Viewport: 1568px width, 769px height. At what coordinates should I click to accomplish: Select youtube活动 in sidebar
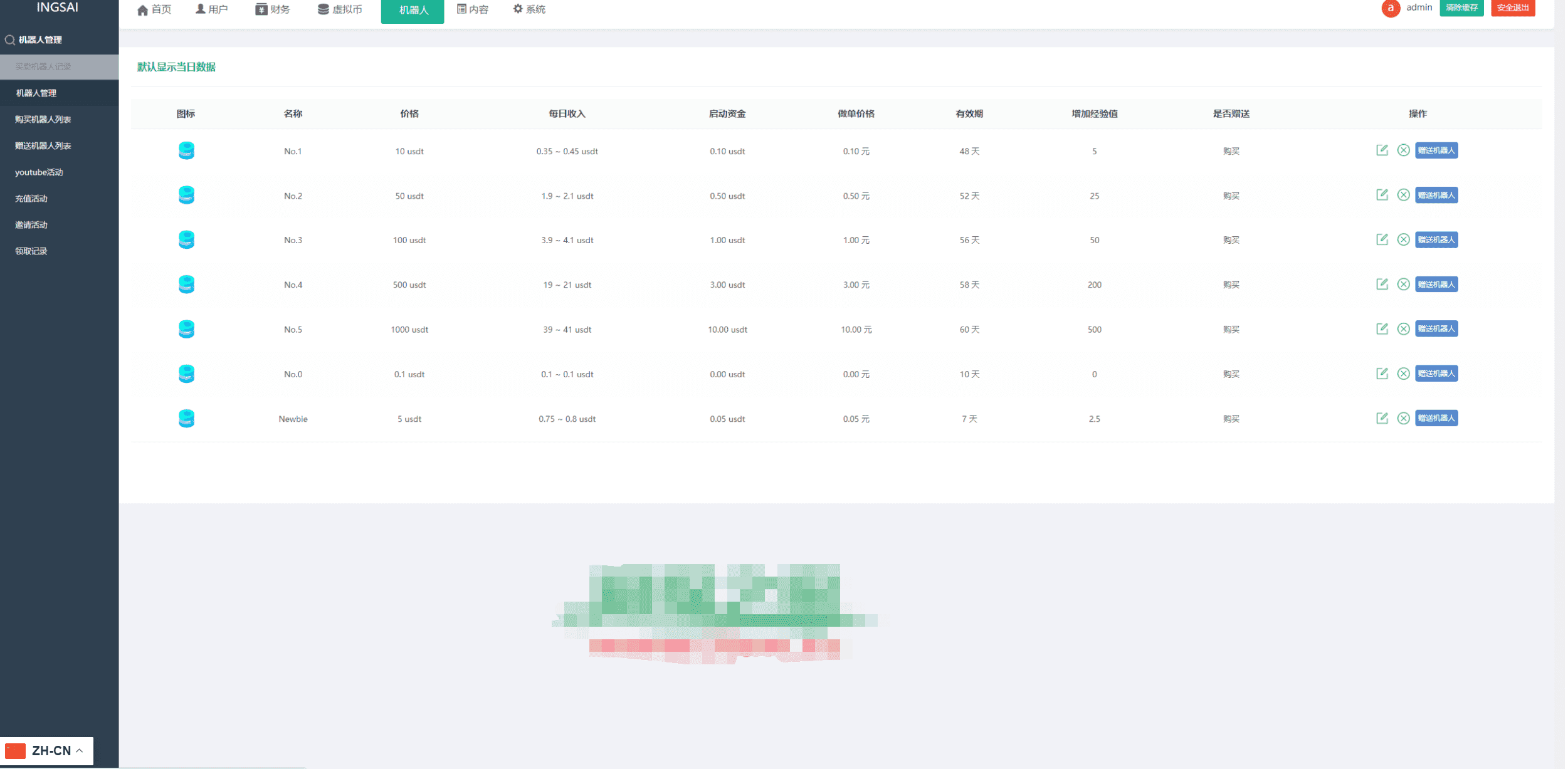pyautogui.click(x=39, y=172)
